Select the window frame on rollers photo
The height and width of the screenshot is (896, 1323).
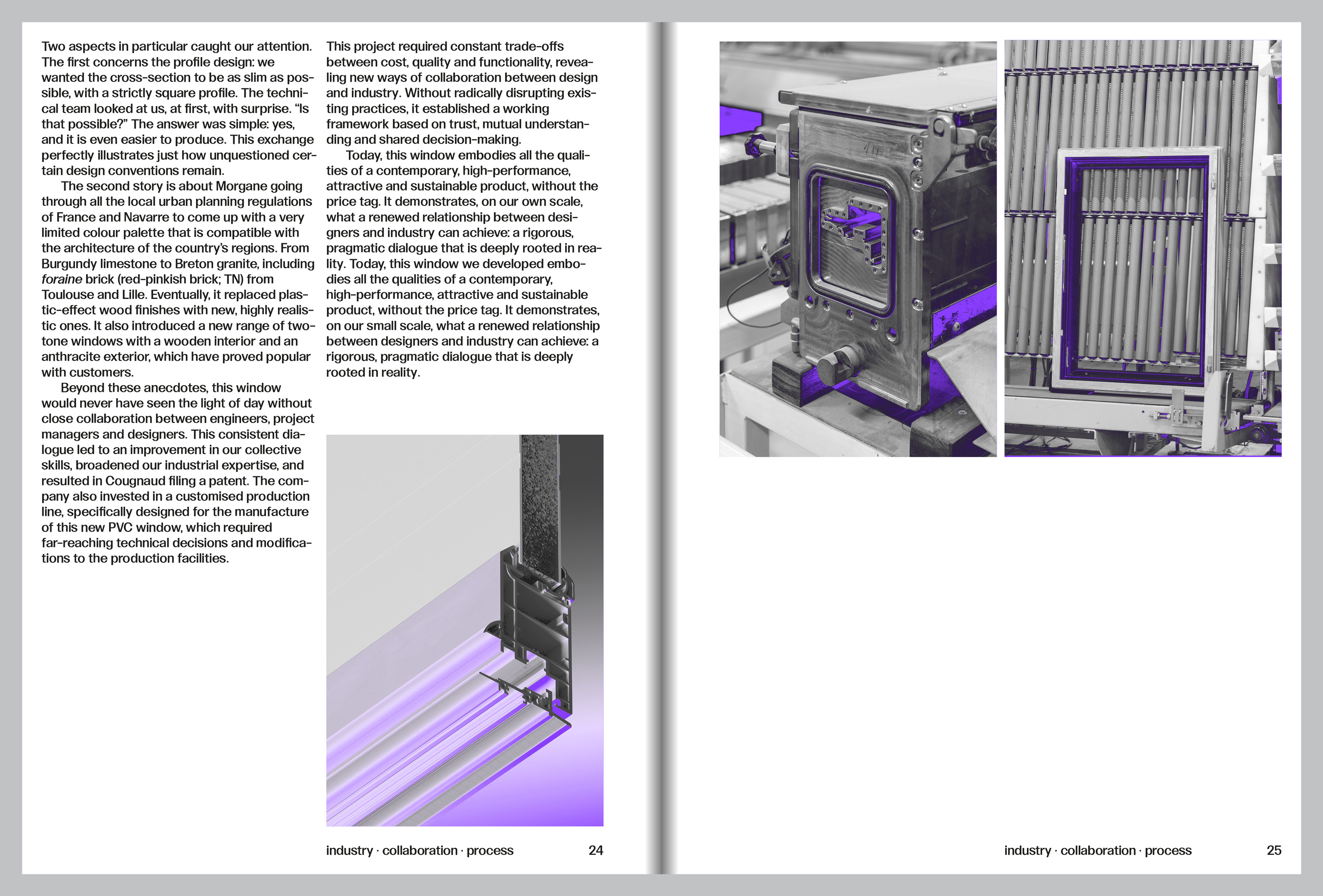click(1142, 248)
